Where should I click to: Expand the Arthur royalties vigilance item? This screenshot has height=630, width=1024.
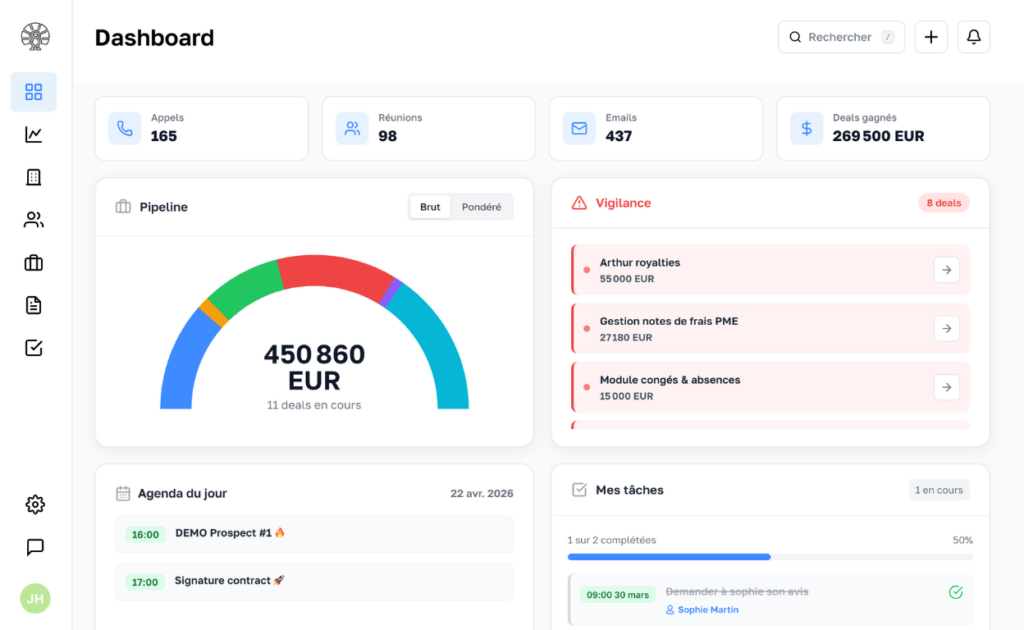coord(946,269)
